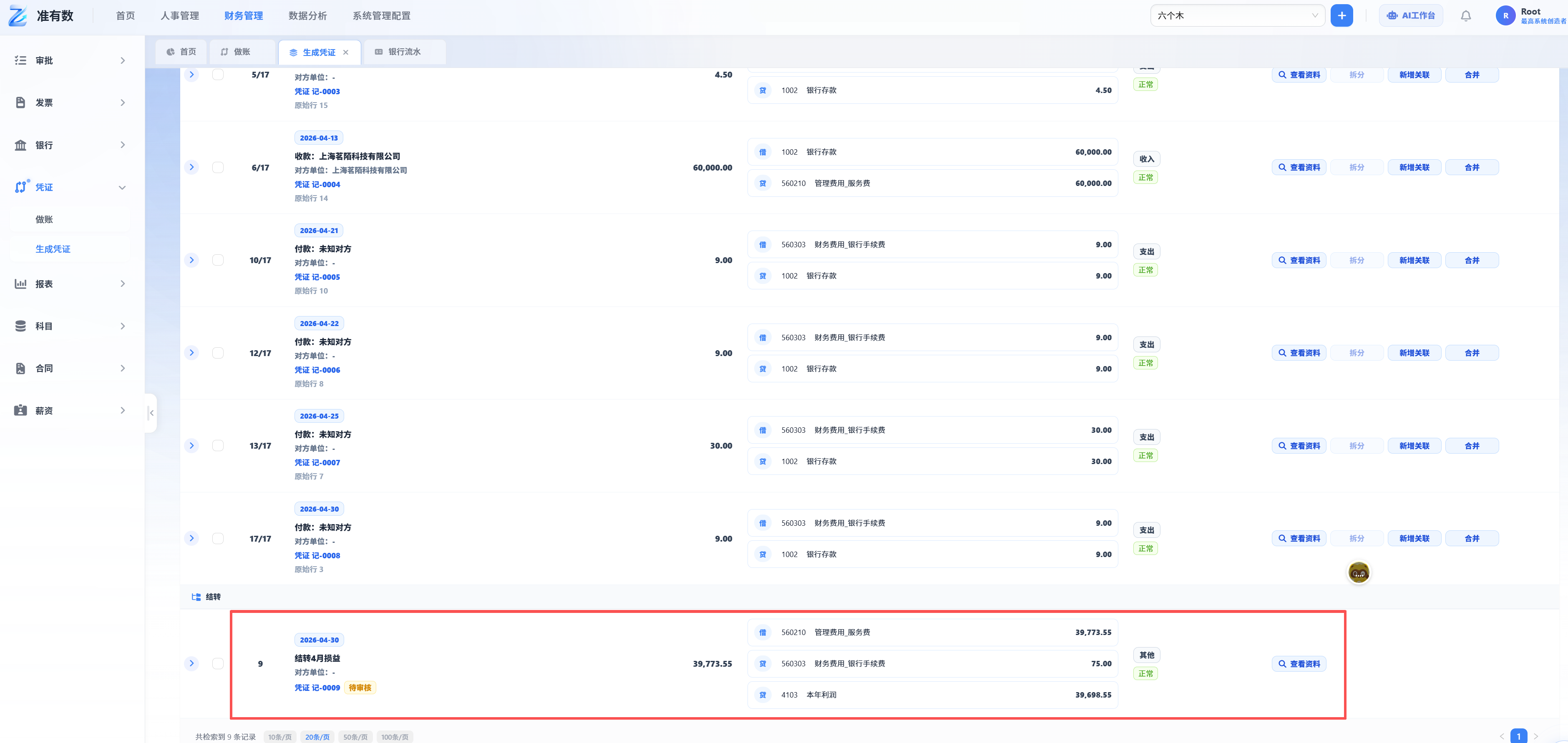The height and width of the screenshot is (743, 1568).
Task: Expand row 5/17 details
Action: (x=192, y=75)
